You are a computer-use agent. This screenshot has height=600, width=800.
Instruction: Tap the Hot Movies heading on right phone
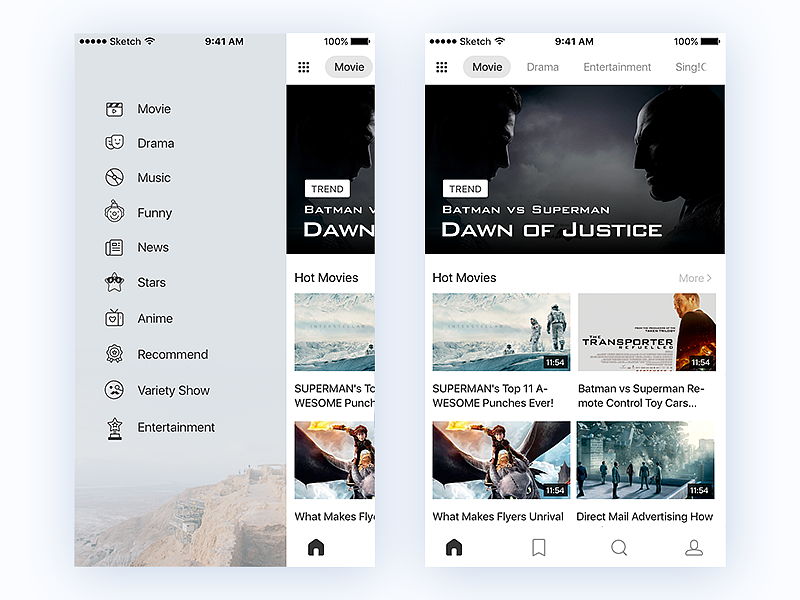(x=464, y=278)
